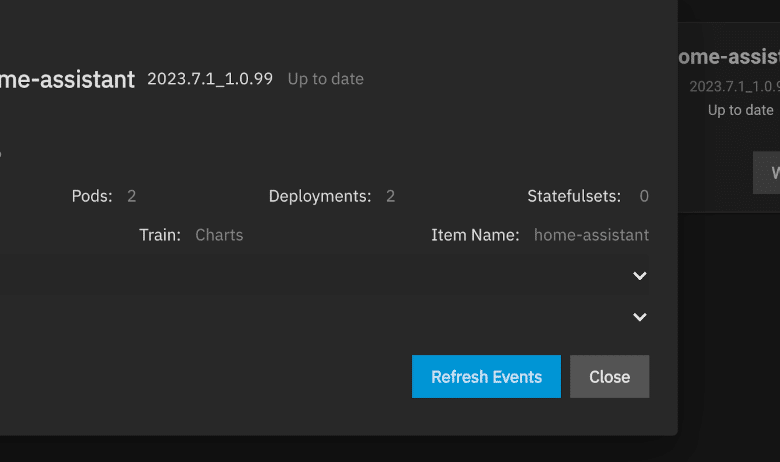Click the Up to date status in dialog header

pyautogui.click(x=325, y=79)
